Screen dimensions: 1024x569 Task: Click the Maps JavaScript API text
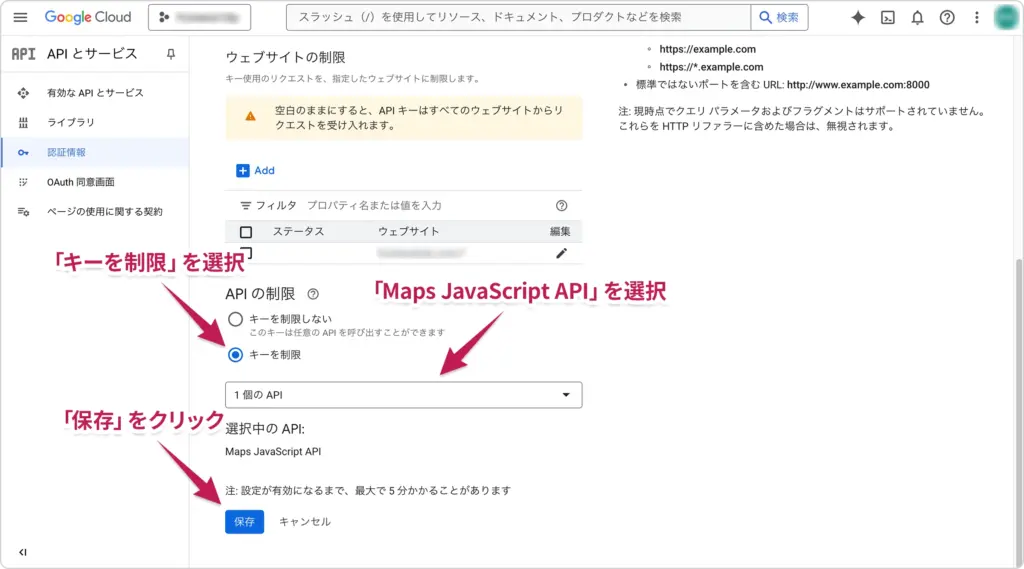273,451
